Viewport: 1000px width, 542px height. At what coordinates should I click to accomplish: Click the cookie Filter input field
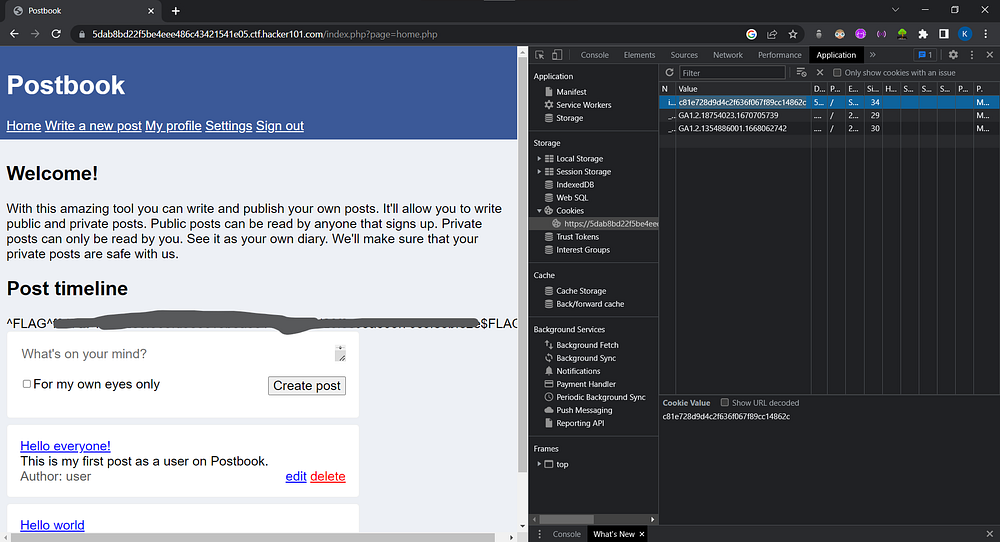[x=732, y=73]
